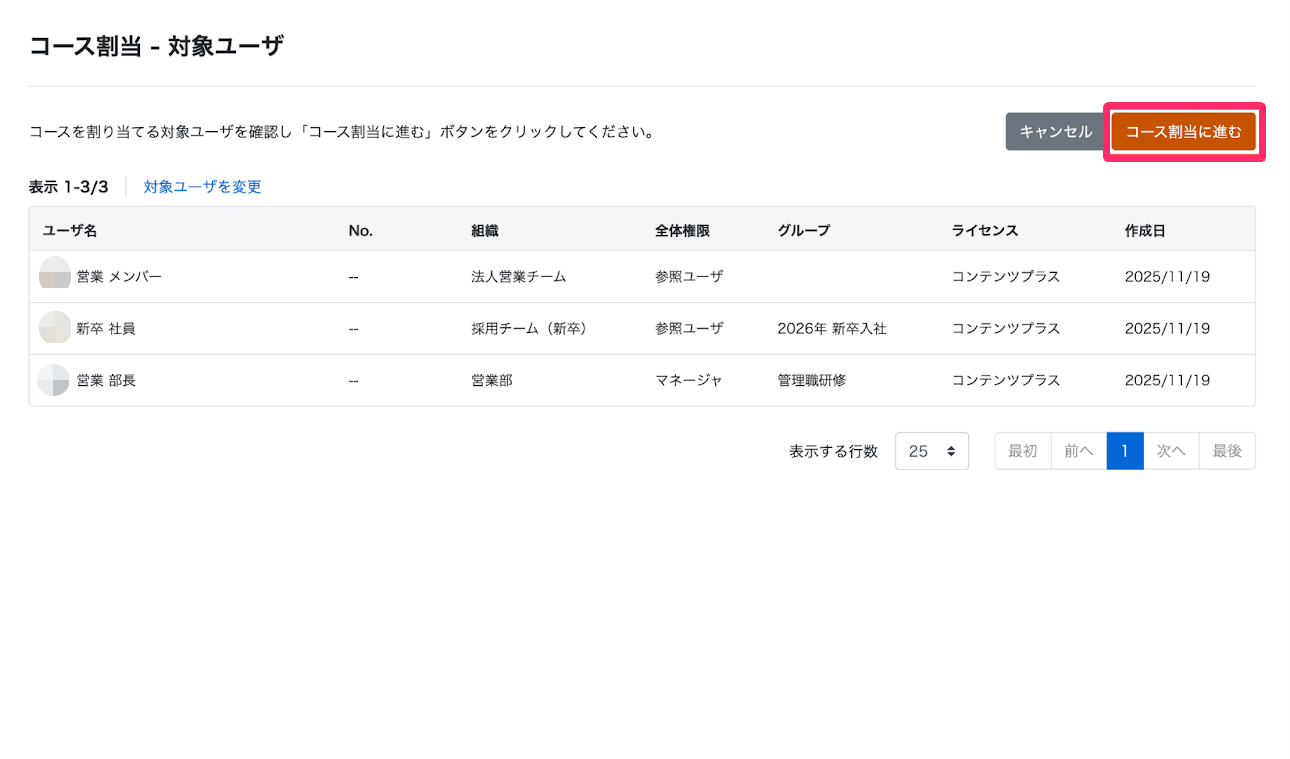Viewport: 1290px width, 759px height.
Task: Select the user name 営業 メンバー
Action: [x=119, y=277]
